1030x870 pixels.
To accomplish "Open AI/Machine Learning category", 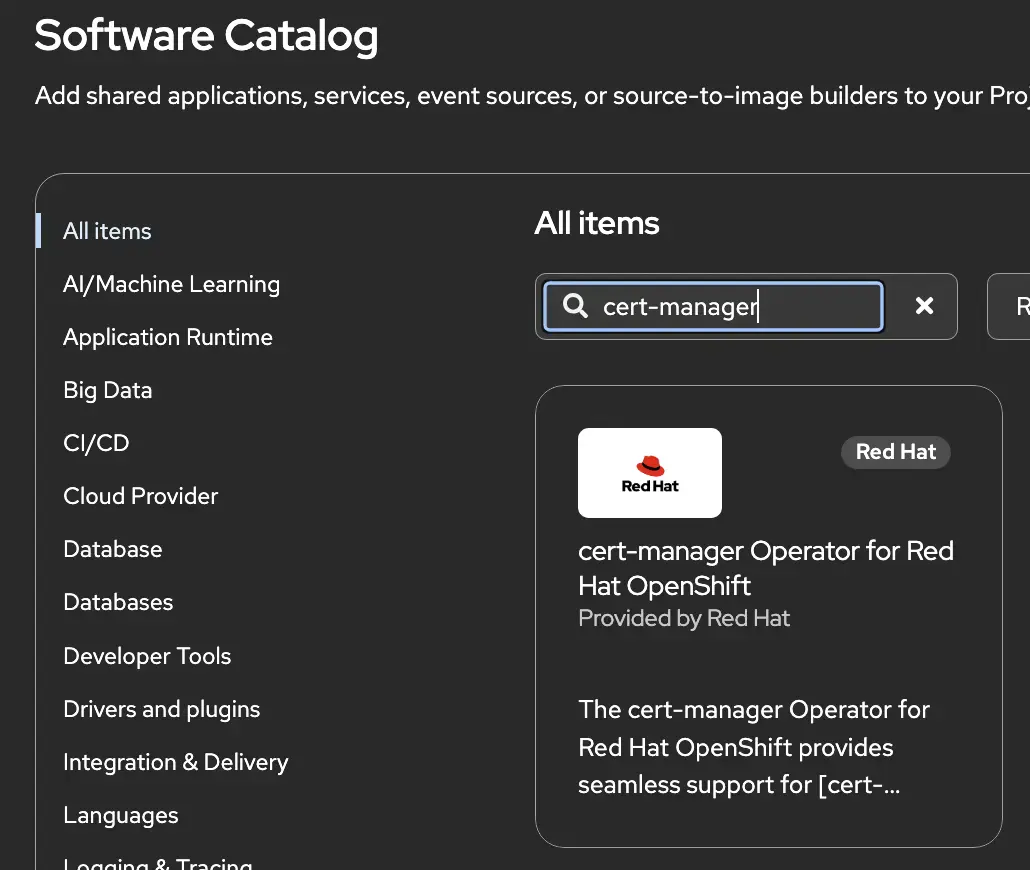I will click(x=171, y=285).
